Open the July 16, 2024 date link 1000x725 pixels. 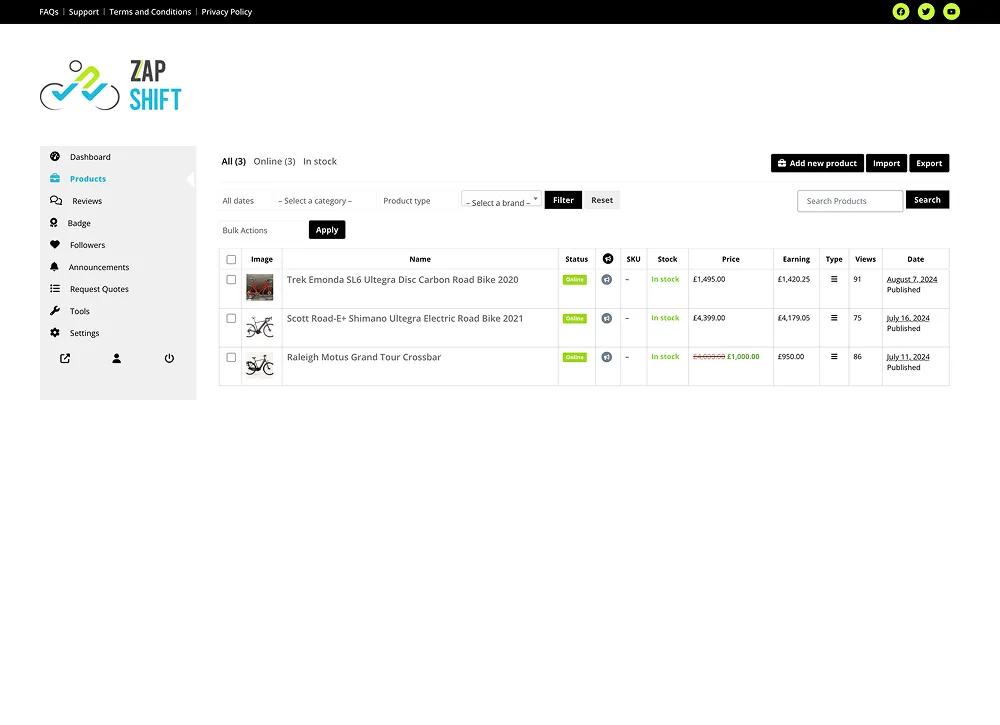coord(906,316)
